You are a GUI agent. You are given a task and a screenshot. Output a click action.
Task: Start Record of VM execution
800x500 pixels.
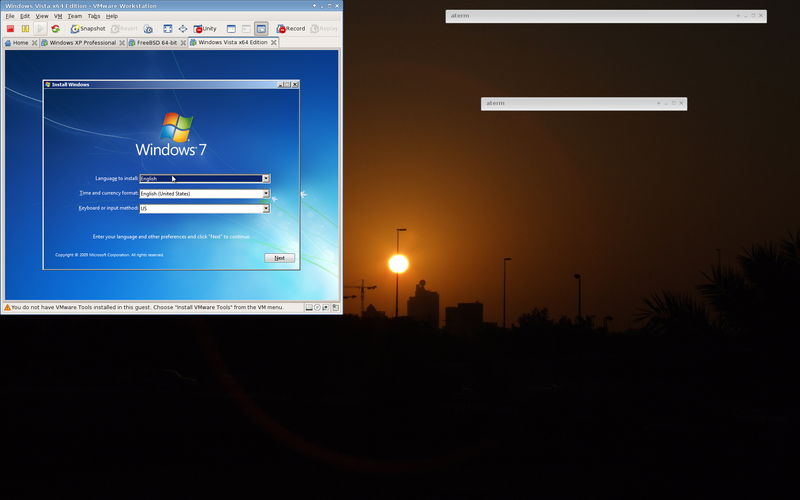(291, 29)
